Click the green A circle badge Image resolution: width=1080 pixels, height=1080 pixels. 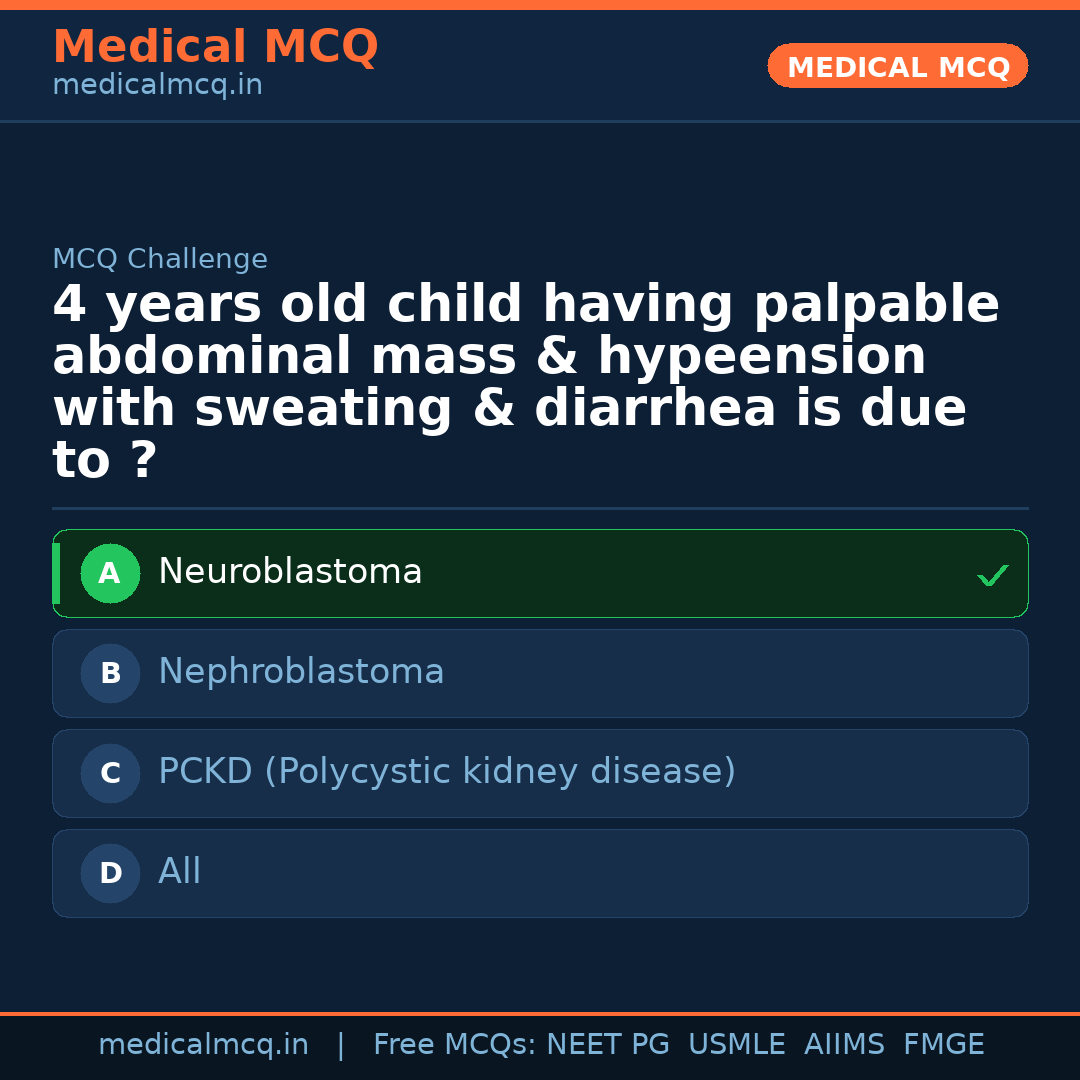tap(110, 574)
